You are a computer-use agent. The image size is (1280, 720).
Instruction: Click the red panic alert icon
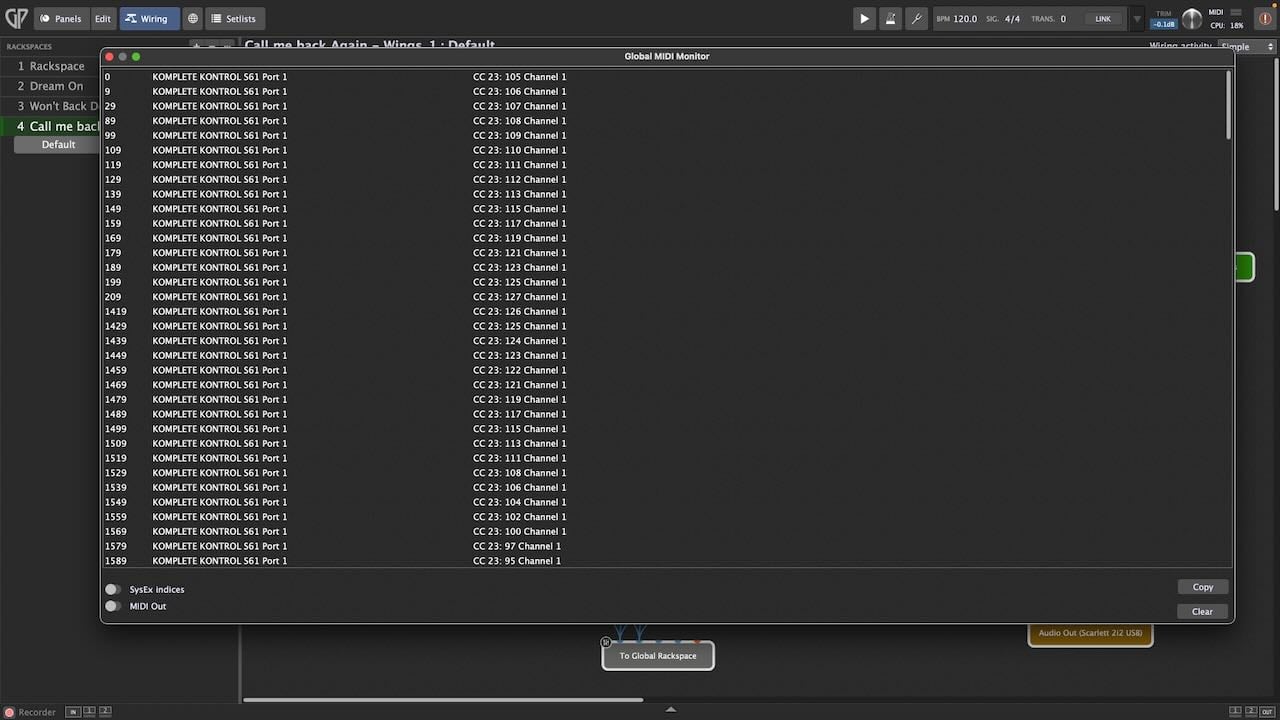[x=1265, y=18]
